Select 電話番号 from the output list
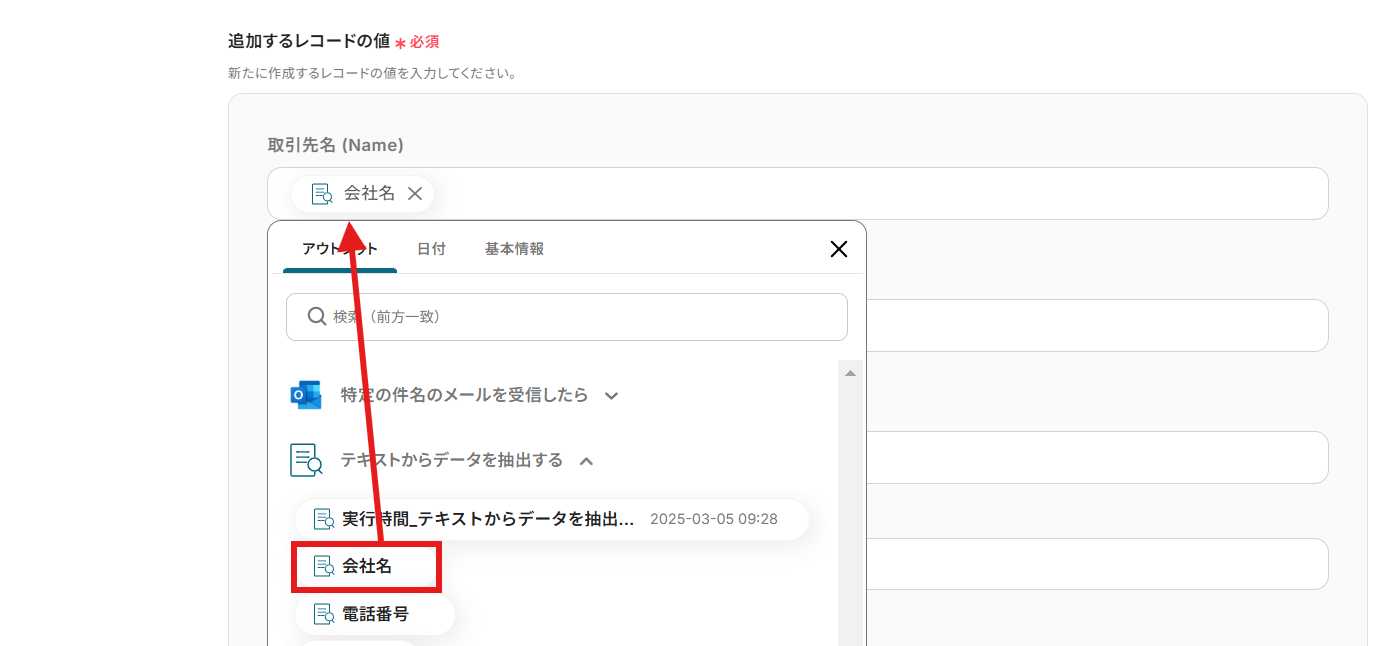Viewport: 1396px width, 646px height. click(x=374, y=614)
